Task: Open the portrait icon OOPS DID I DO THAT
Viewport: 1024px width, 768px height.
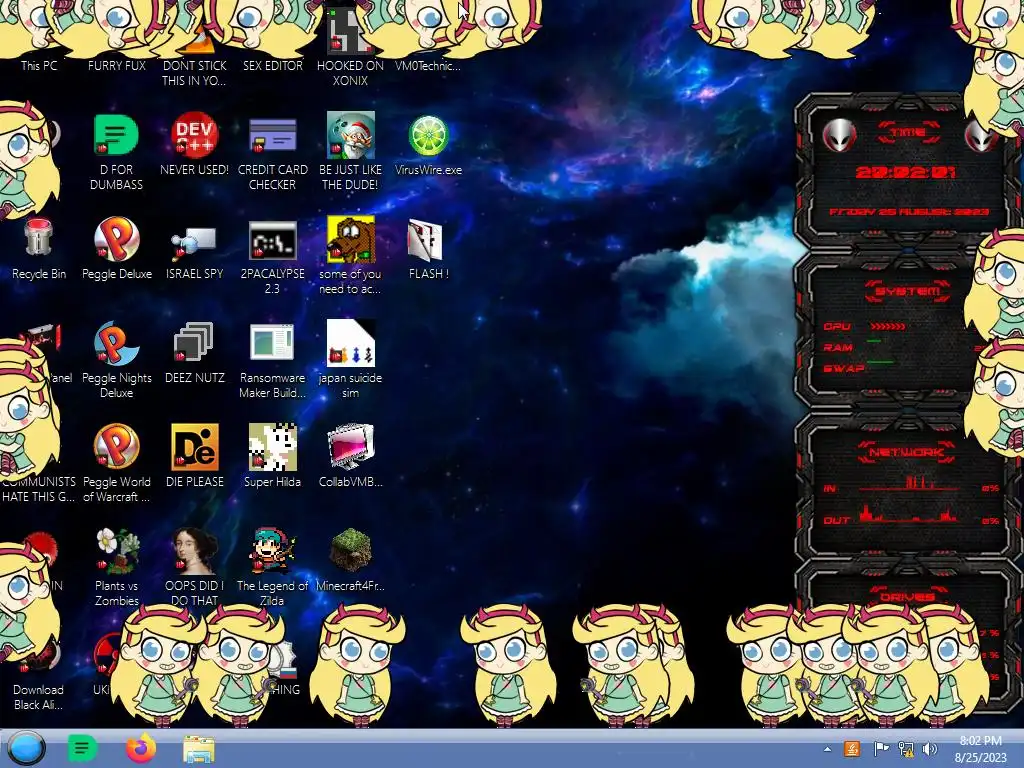Action: point(195,551)
